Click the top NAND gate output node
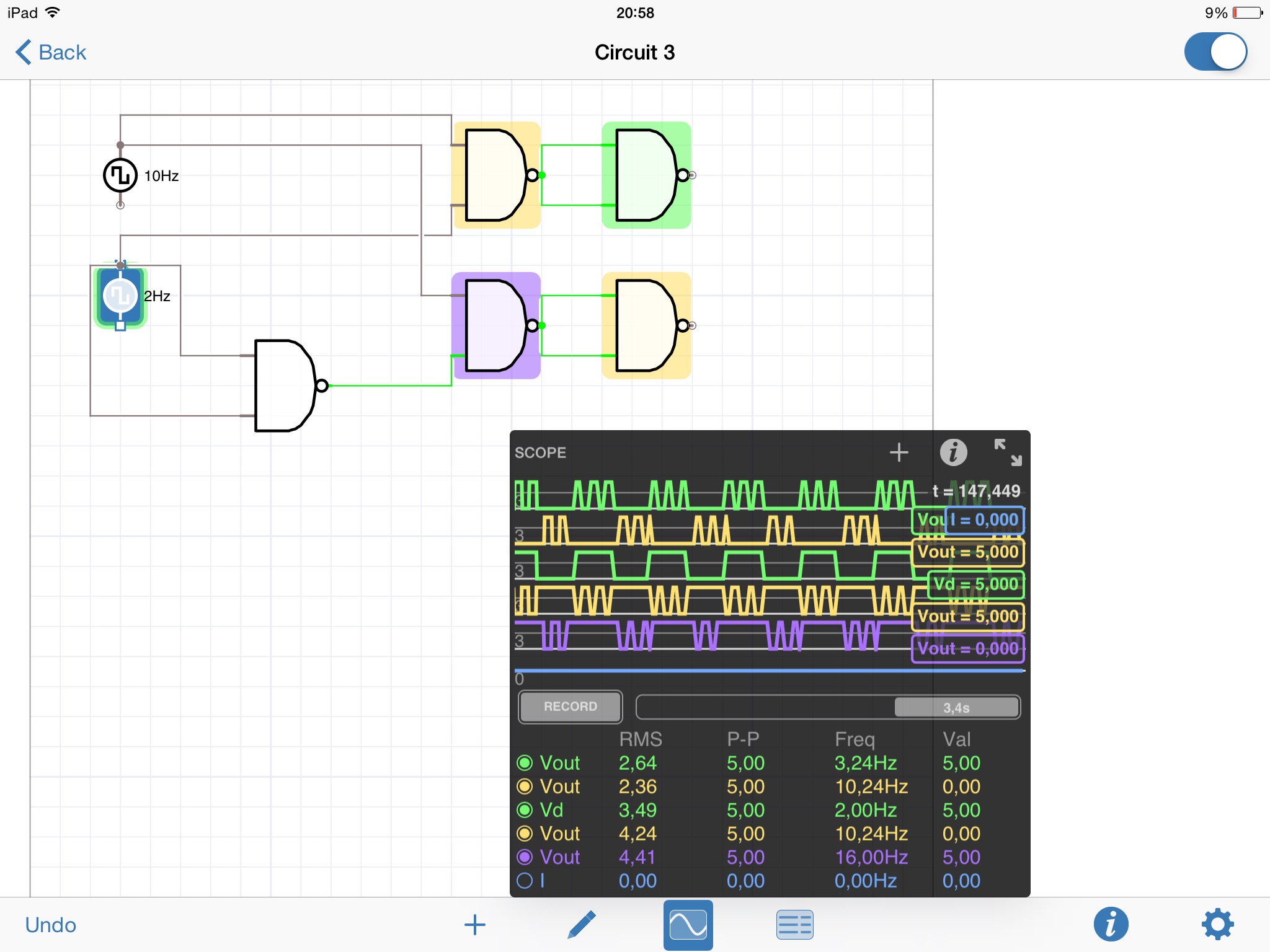 542,175
